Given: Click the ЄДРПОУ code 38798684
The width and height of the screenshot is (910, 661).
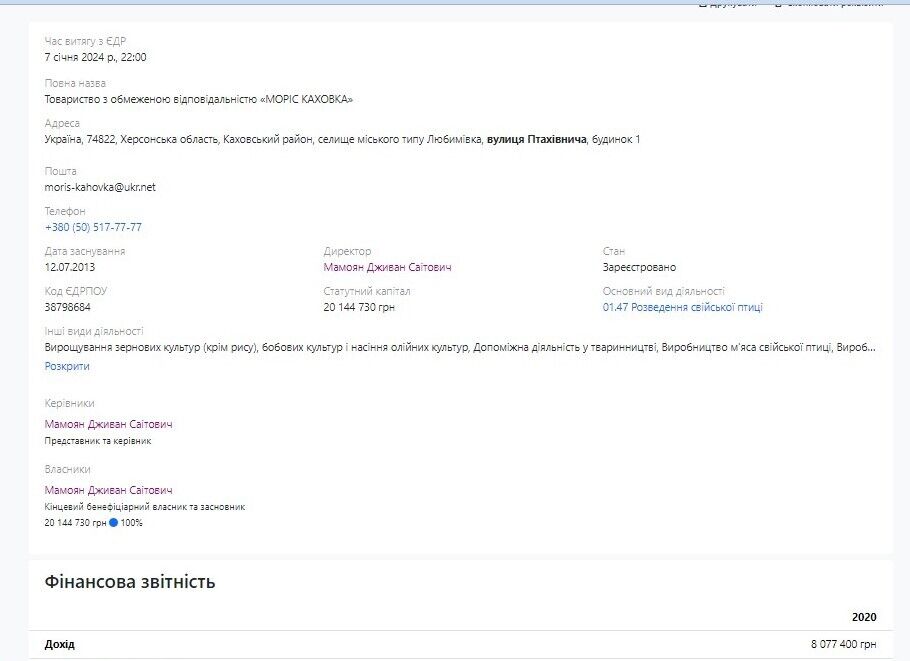Looking at the screenshot, I should [x=67, y=308].
